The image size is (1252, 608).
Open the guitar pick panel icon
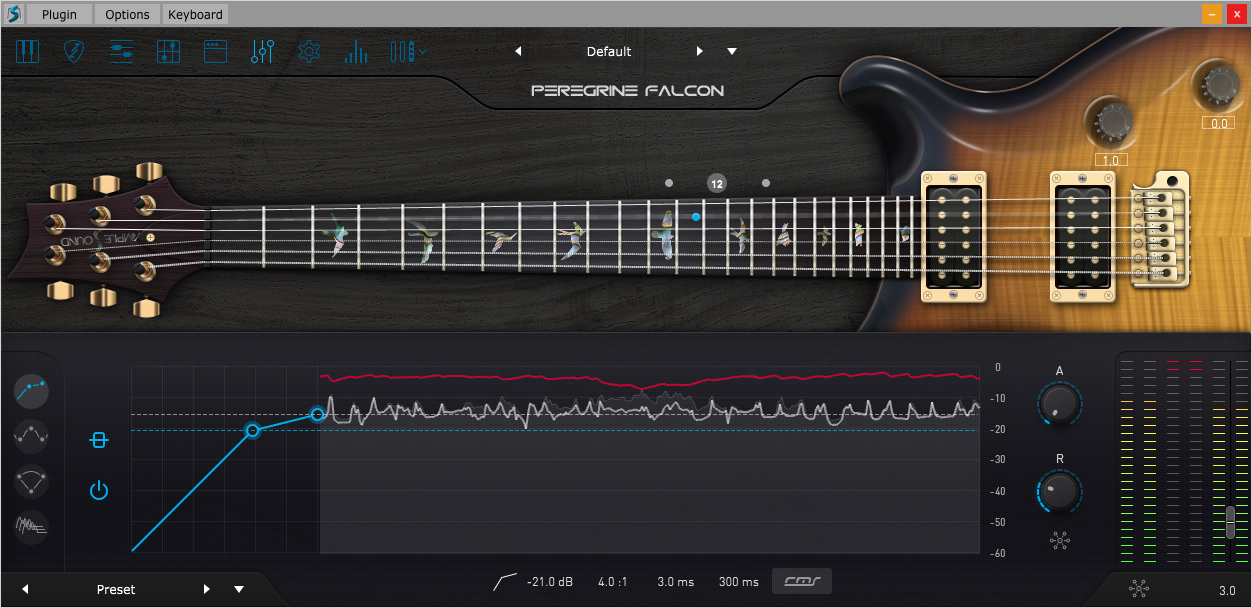click(76, 51)
